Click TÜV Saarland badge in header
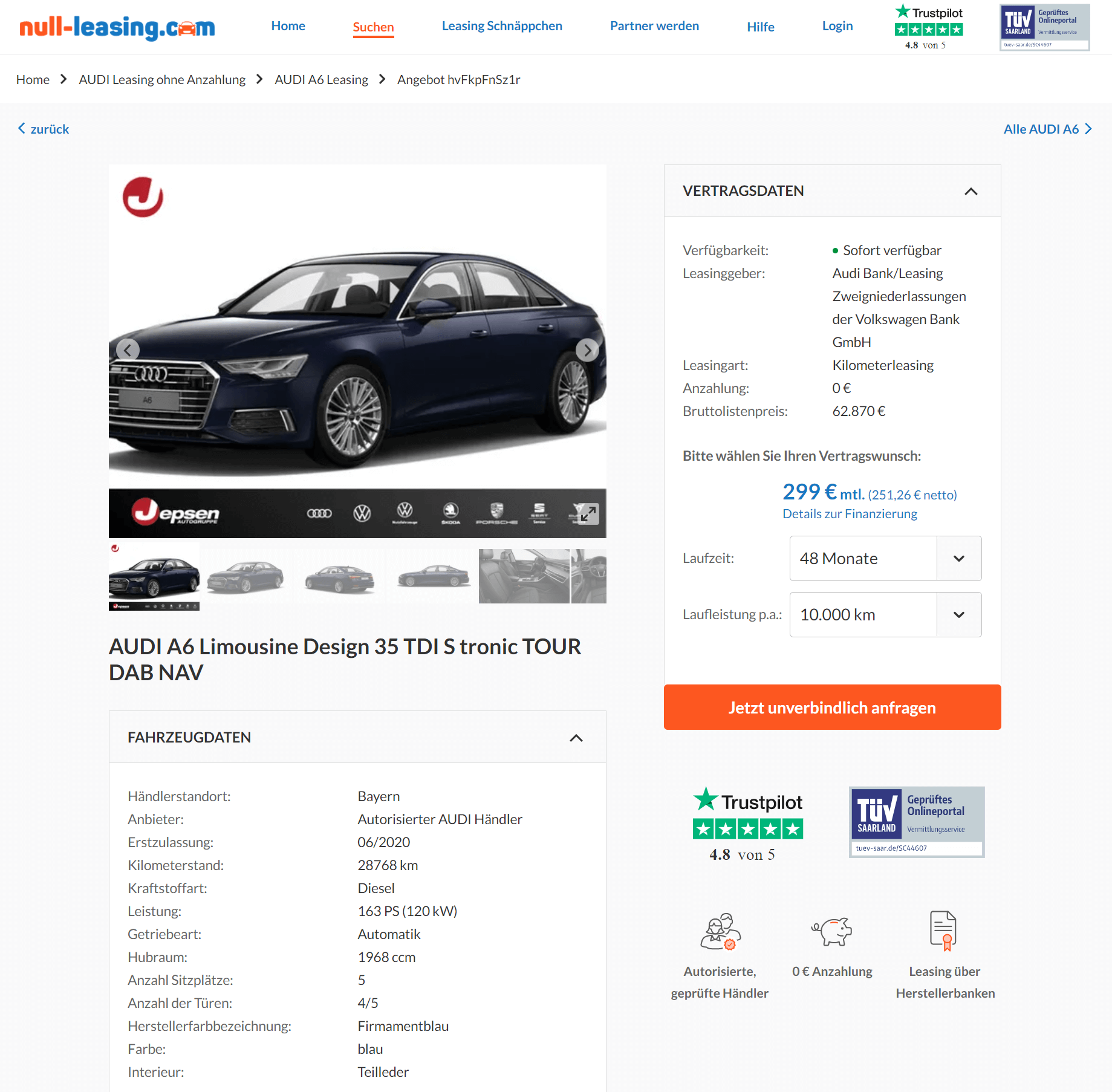 pos(1045,27)
